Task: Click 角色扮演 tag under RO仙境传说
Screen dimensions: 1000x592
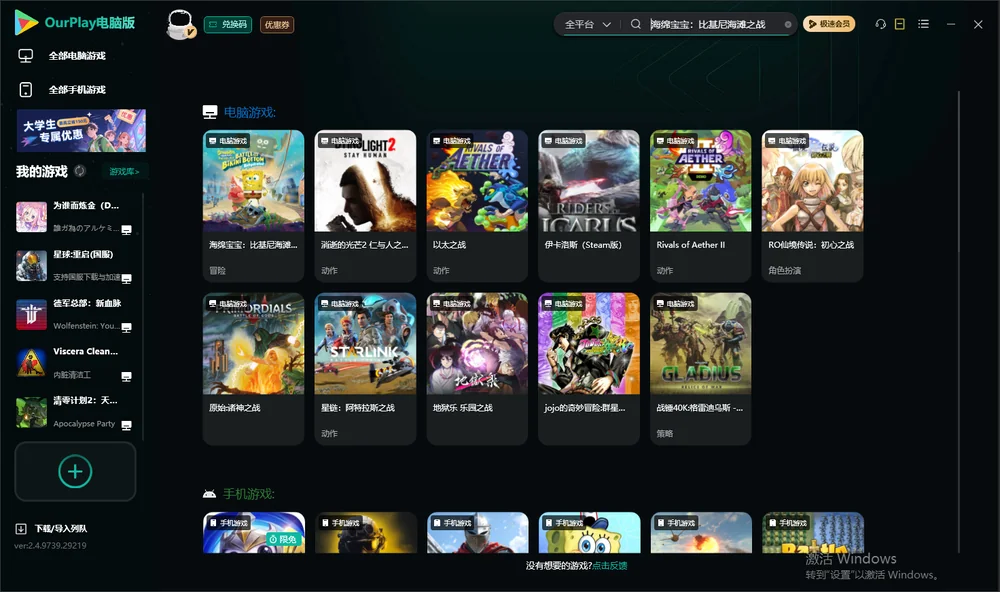Action: pyautogui.click(x=784, y=270)
